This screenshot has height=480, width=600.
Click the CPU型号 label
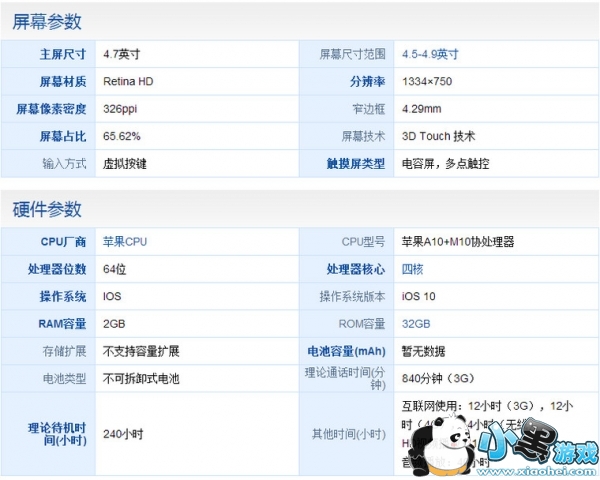pos(364,242)
